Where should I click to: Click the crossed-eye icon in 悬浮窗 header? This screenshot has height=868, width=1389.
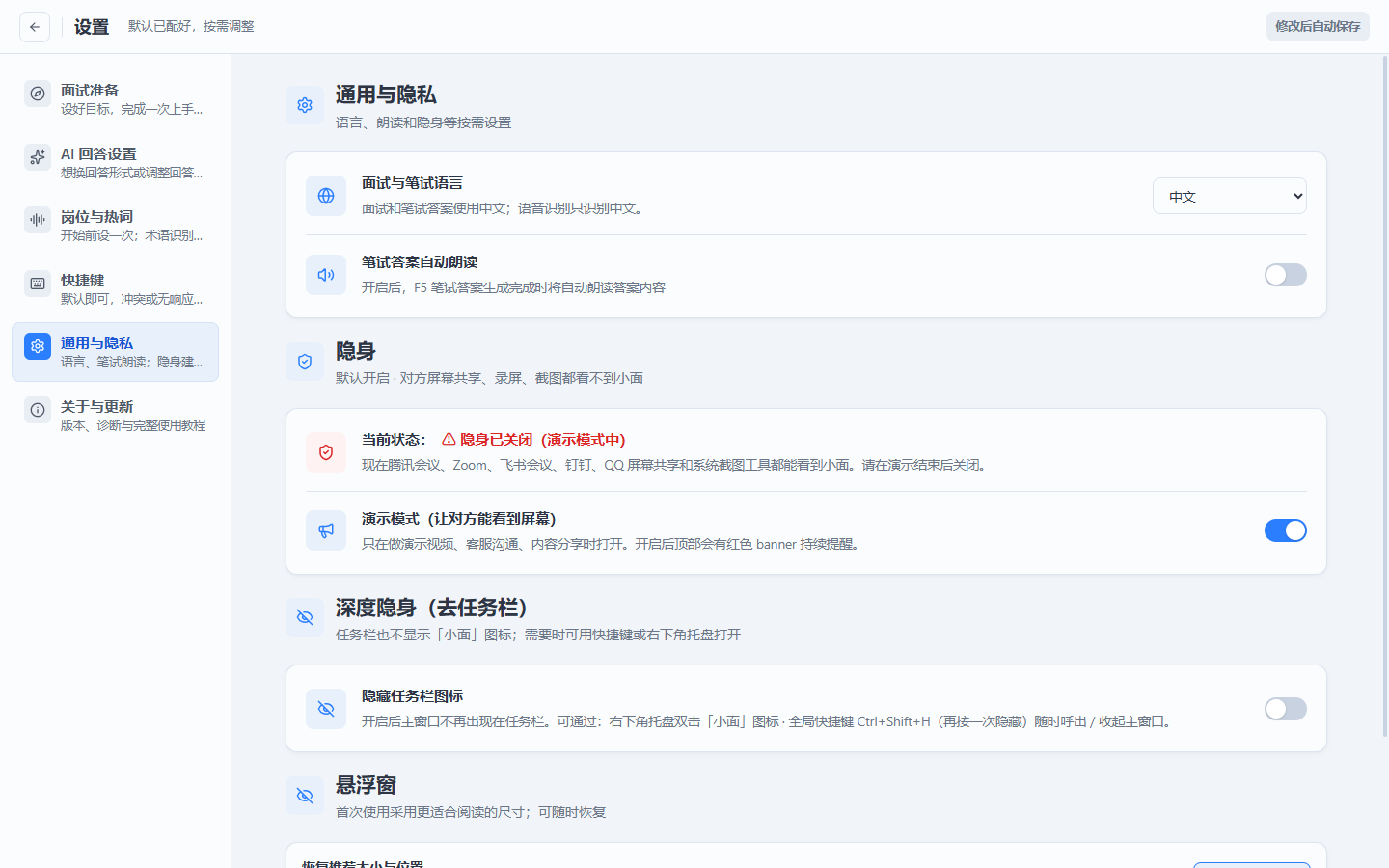[x=305, y=796]
